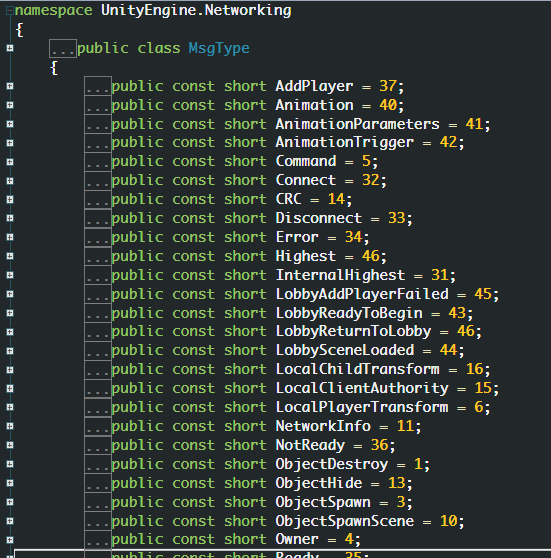Click the AddPlayer identifier
551x558 pixels.
coord(314,86)
